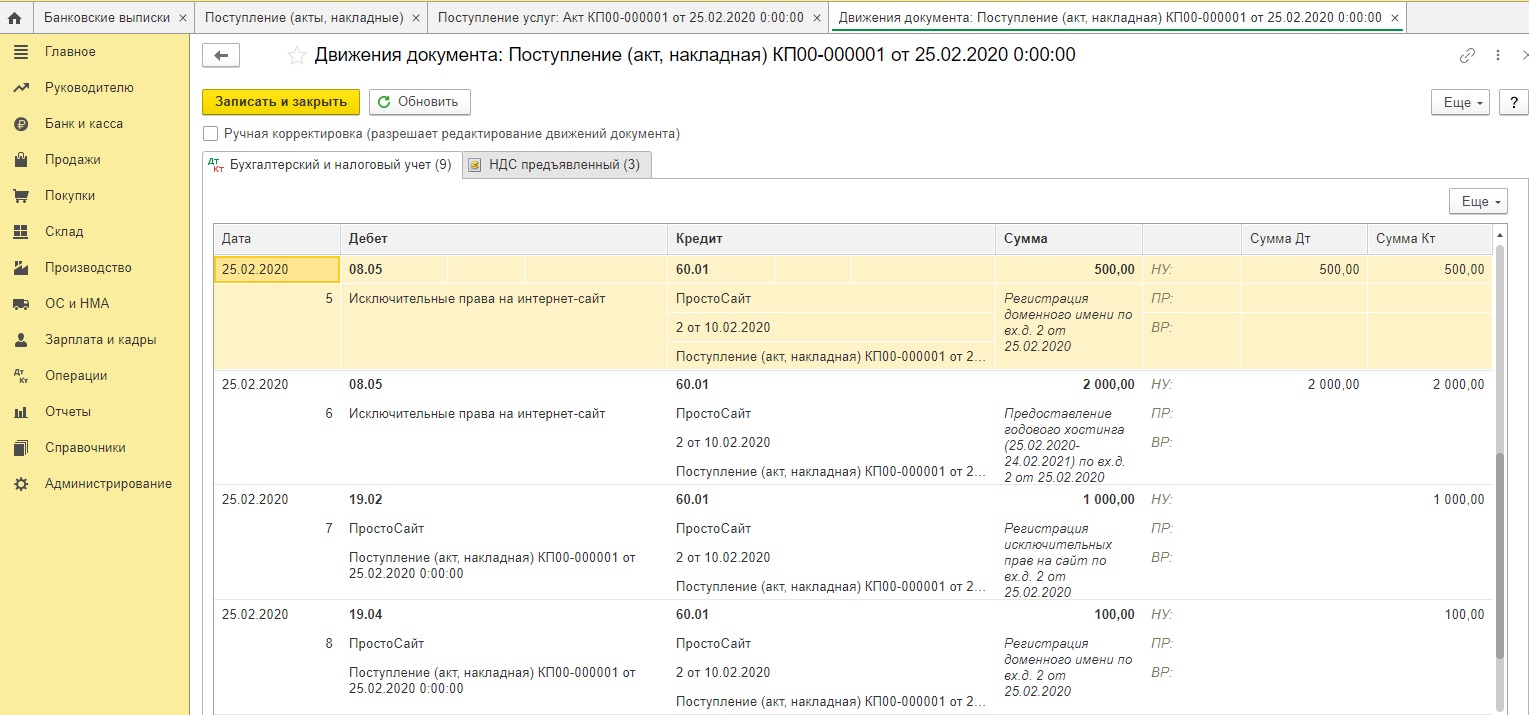Click row number 7 cell

[x=329, y=528]
